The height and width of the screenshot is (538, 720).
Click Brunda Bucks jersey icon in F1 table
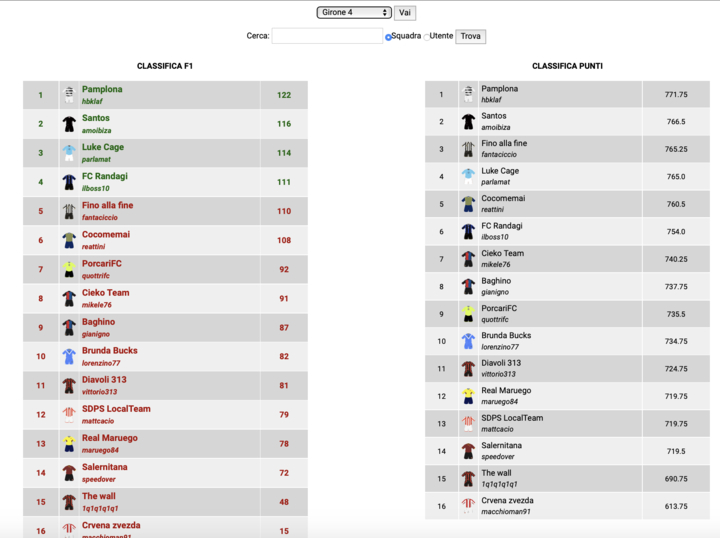[x=68, y=356]
